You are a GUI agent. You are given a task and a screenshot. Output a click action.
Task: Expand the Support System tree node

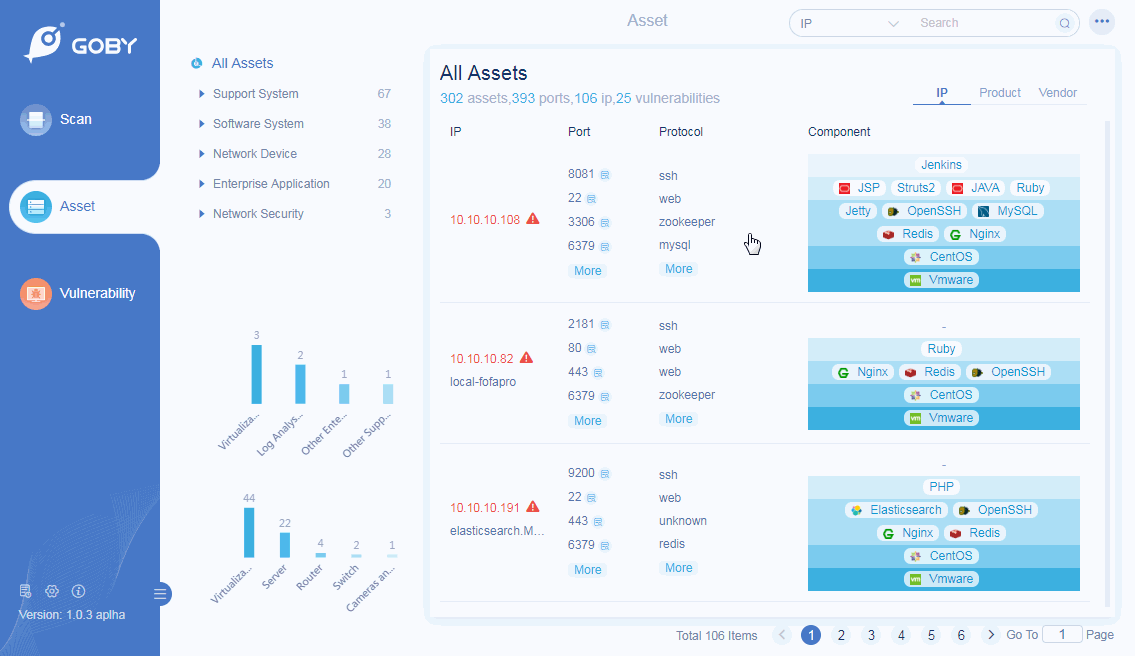click(x=201, y=93)
